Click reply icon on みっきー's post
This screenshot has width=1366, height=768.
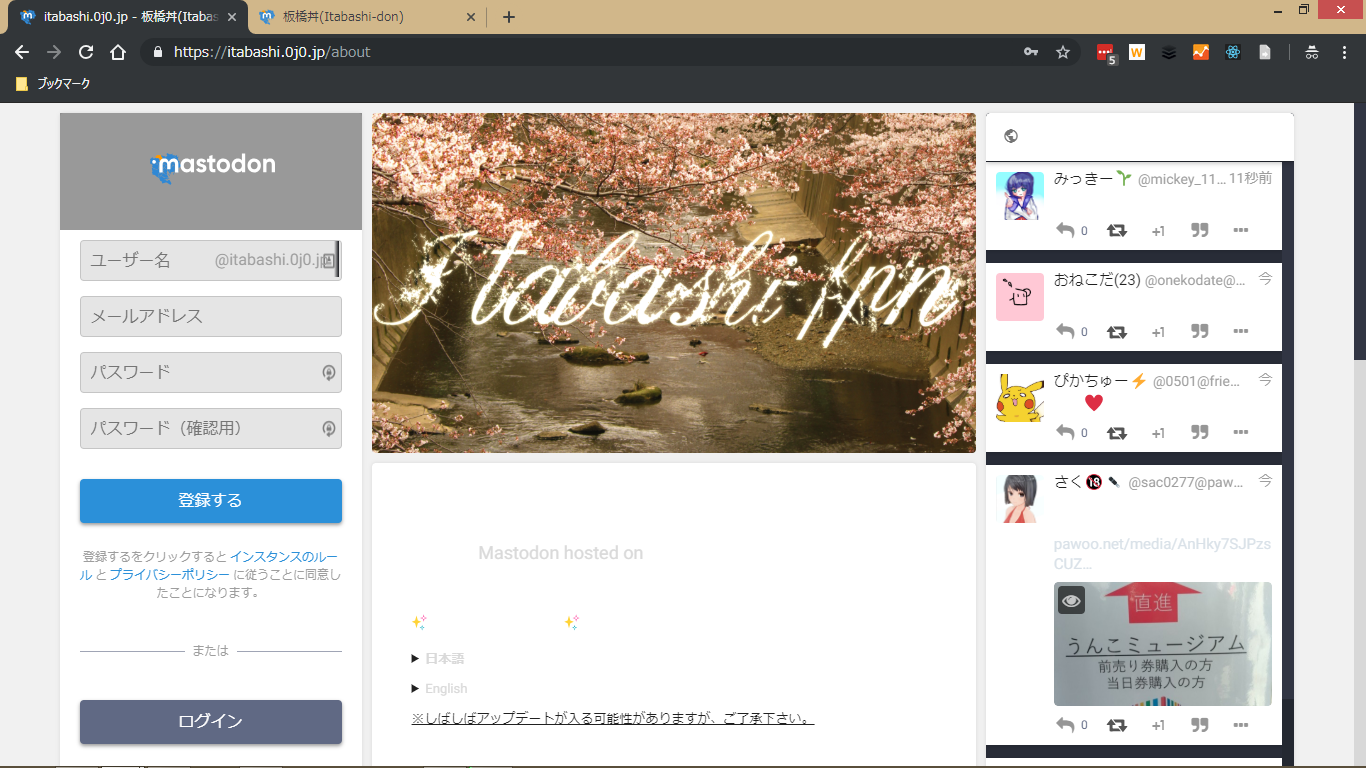[x=1066, y=230]
